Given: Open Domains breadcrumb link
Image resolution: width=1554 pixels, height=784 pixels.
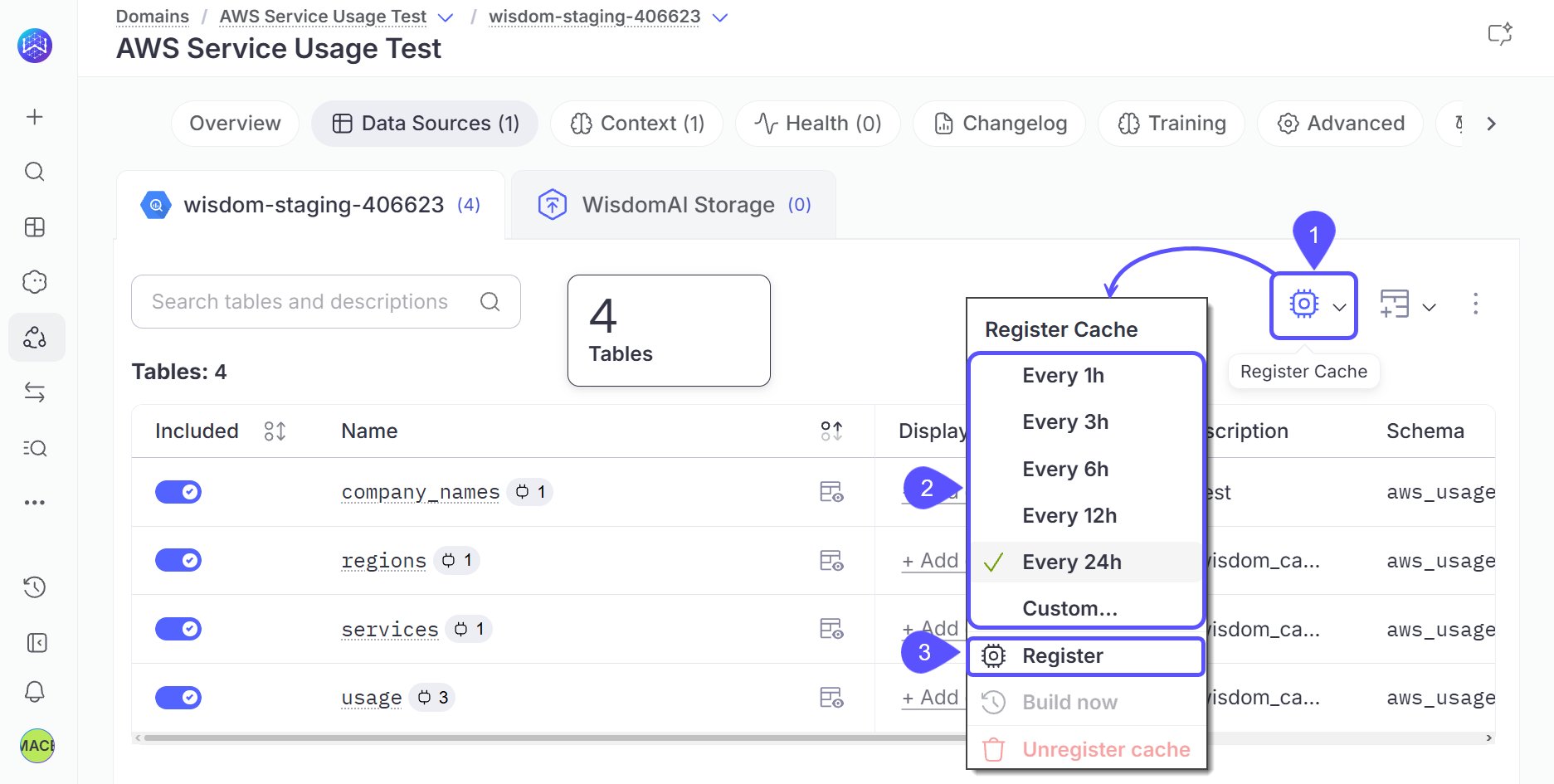Looking at the screenshot, I should tap(153, 17).
